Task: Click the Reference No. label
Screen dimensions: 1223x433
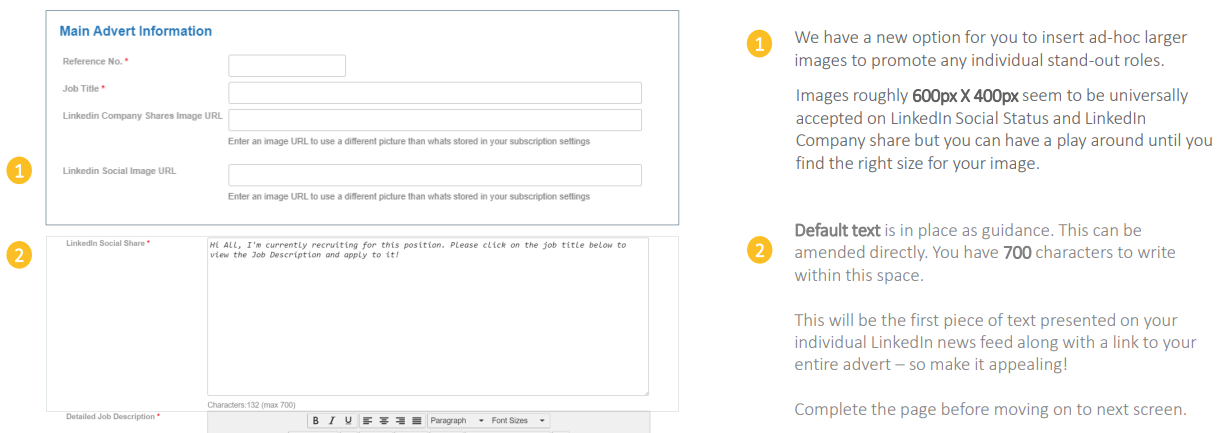Action: pyautogui.click(x=96, y=62)
